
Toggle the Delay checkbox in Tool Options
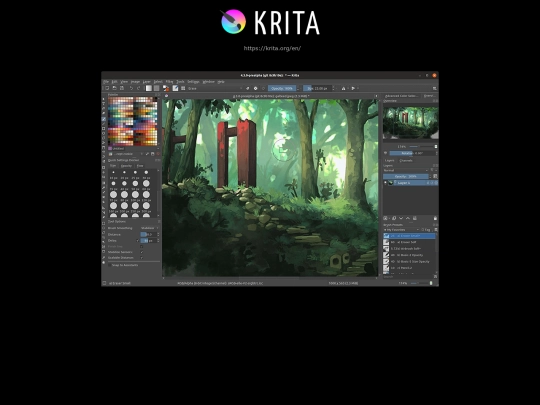(138, 241)
